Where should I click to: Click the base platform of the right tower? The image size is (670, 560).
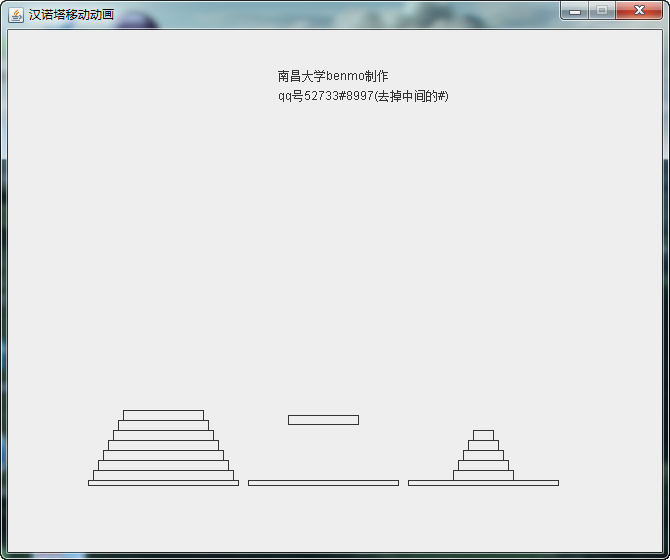[483, 483]
